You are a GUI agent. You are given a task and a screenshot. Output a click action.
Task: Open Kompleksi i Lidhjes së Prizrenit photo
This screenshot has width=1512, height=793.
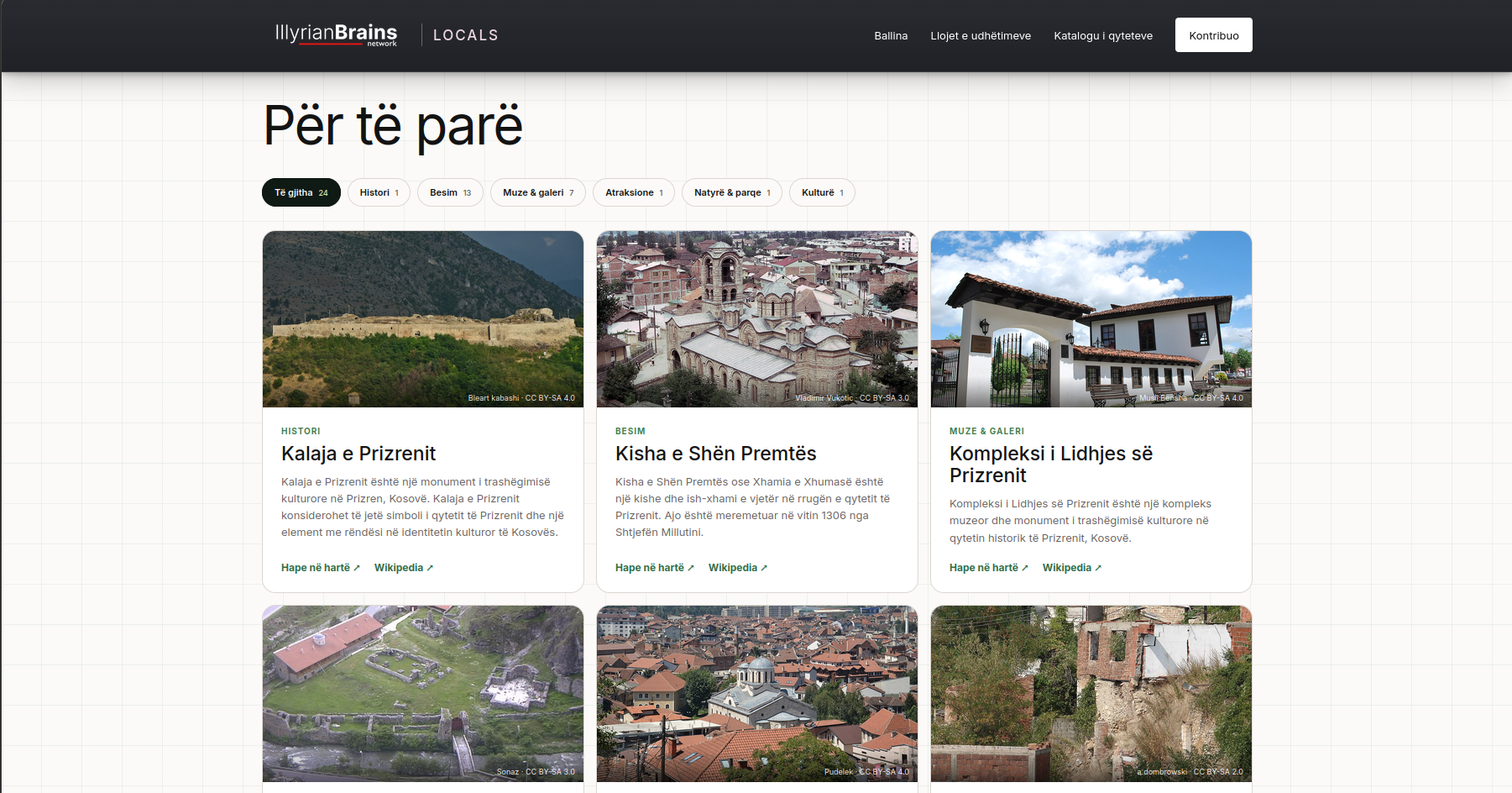coord(1091,319)
